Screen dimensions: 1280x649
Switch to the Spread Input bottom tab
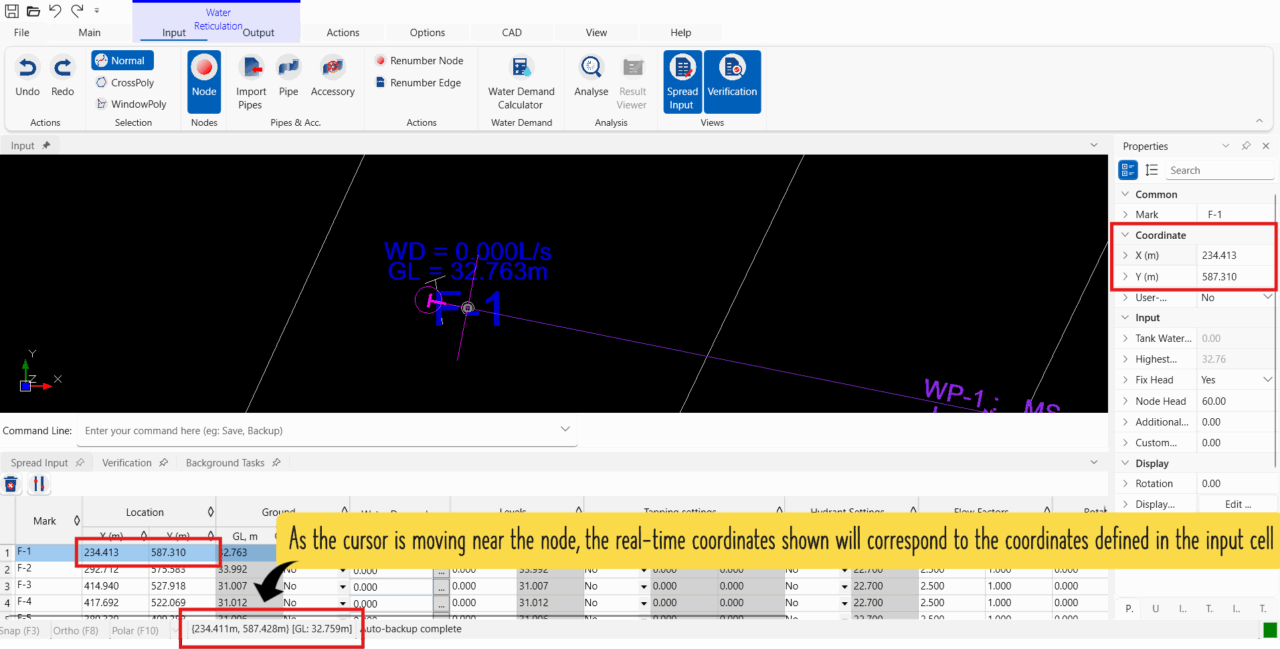(39, 463)
